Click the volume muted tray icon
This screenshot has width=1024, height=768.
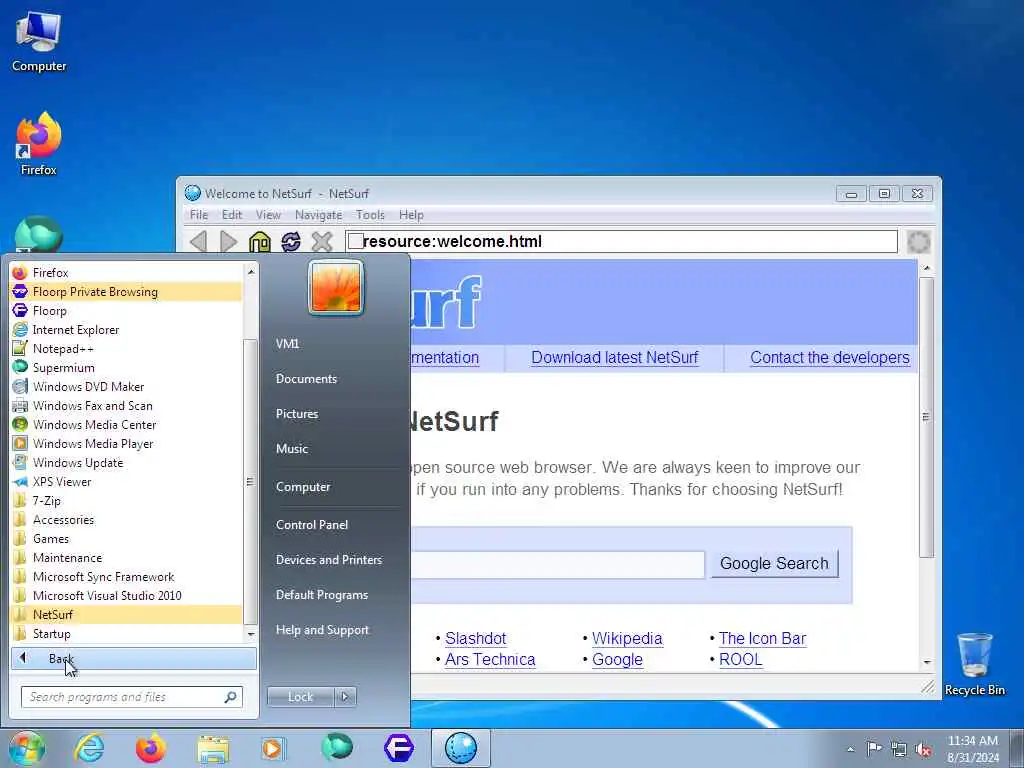[923, 749]
